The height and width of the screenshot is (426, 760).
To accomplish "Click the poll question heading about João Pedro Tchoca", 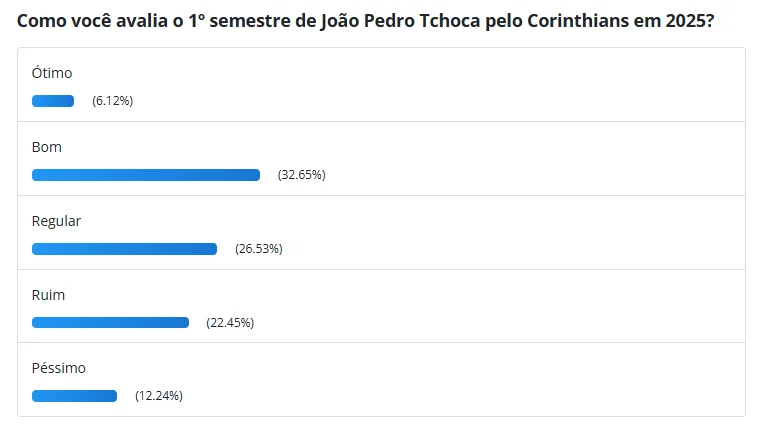I will tap(365, 21).
